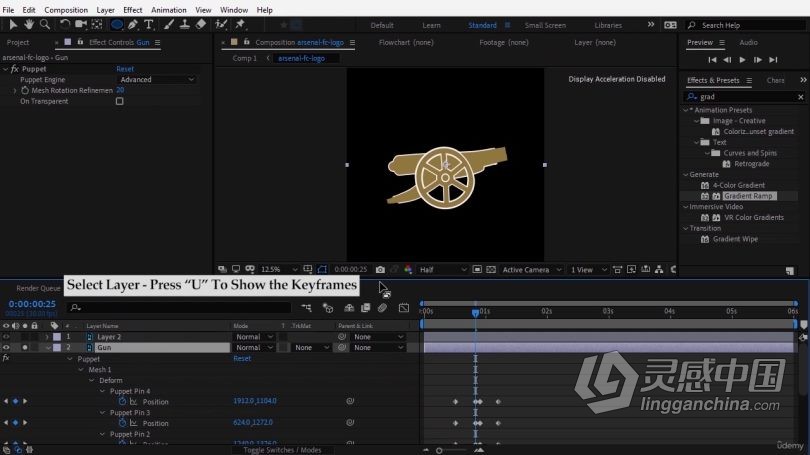This screenshot has height=455, width=810.
Task: Select the Puppet Pin tool
Action: (x=240, y=24)
